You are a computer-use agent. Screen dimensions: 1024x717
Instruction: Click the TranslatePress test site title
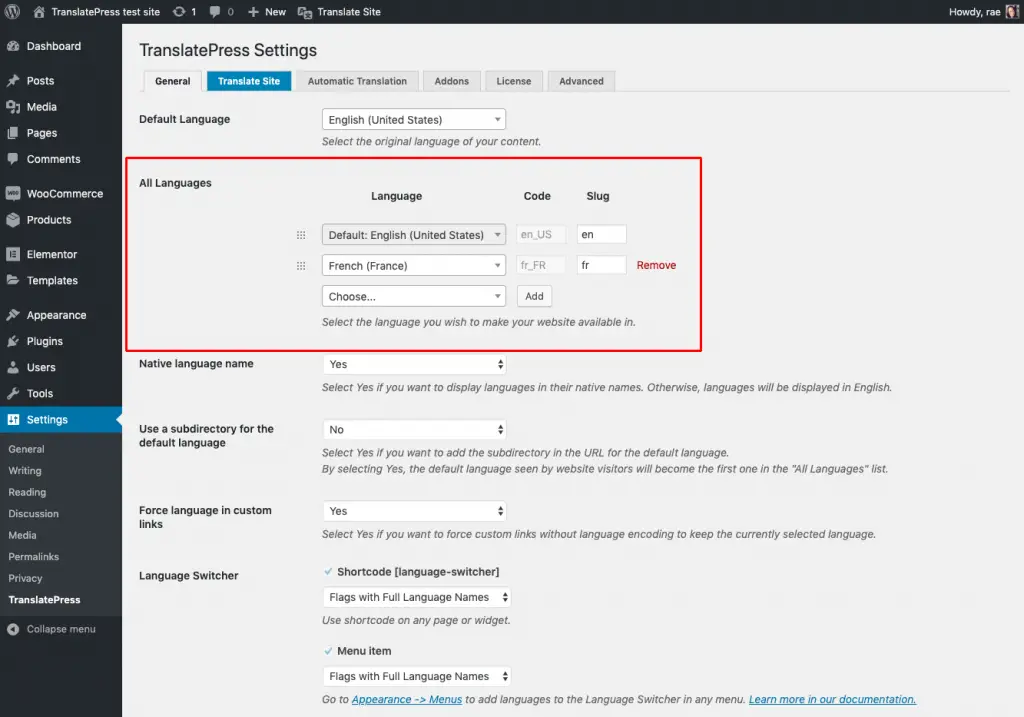click(x=106, y=12)
